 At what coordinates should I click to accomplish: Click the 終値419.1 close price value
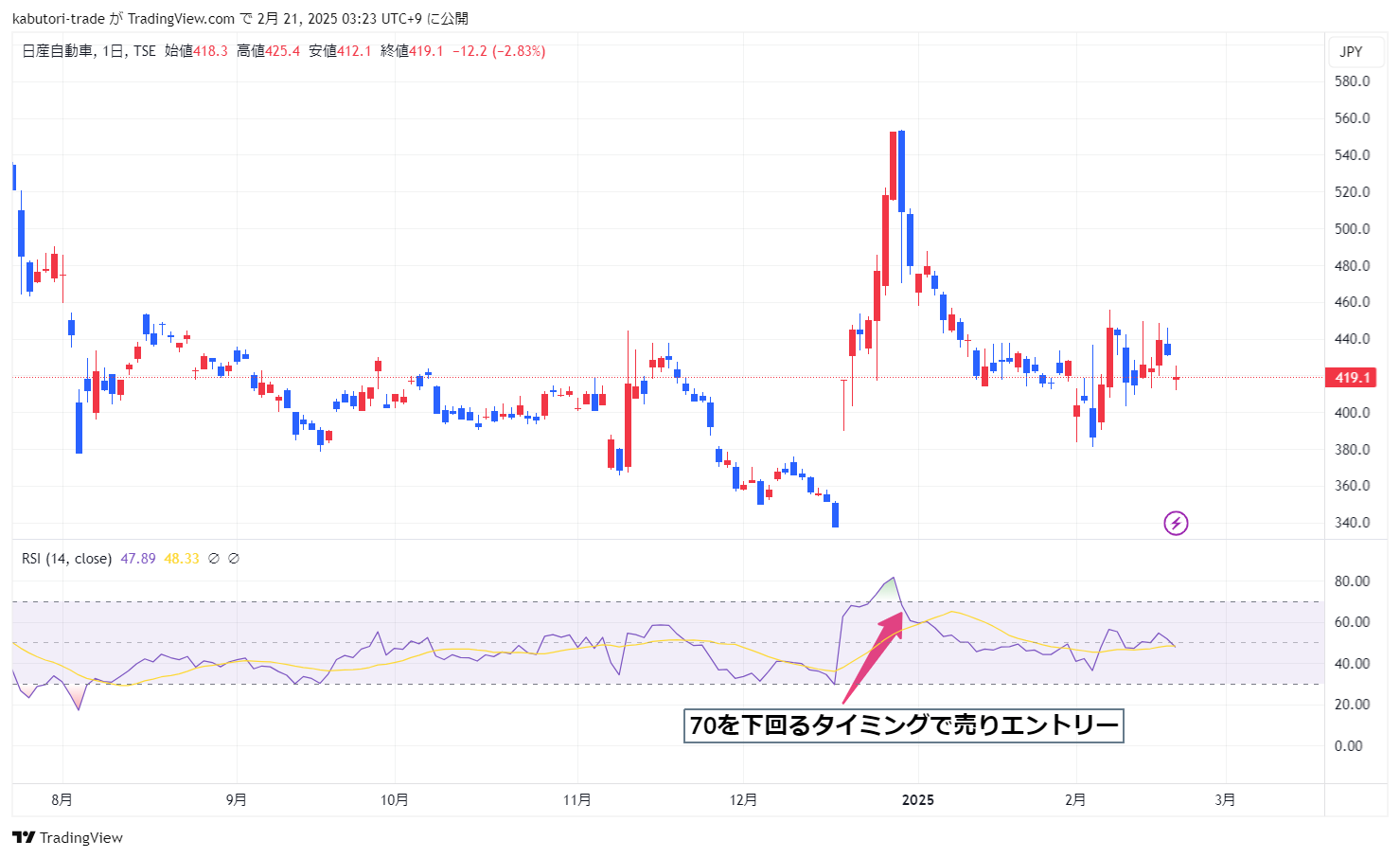click(412, 51)
